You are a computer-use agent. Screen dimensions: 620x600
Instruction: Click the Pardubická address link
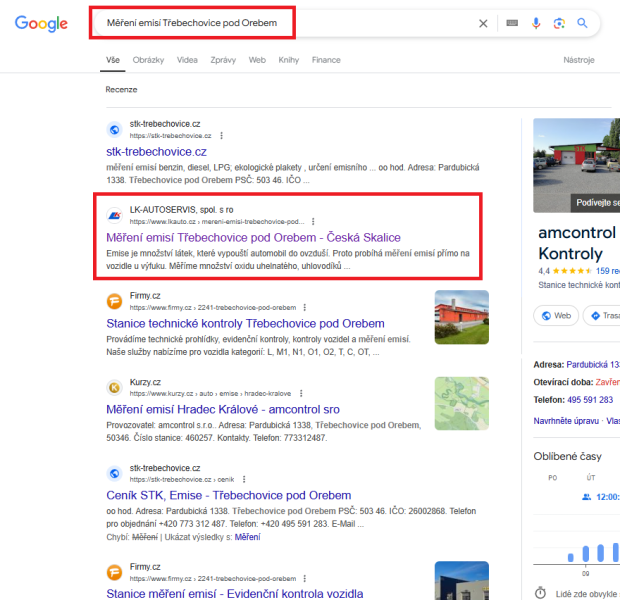coord(593,365)
